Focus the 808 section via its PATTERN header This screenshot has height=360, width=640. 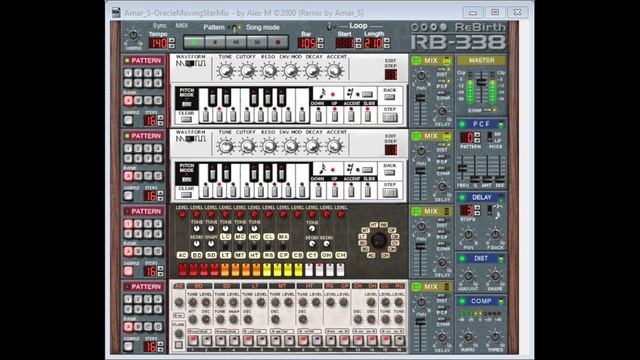click(x=143, y=211)
